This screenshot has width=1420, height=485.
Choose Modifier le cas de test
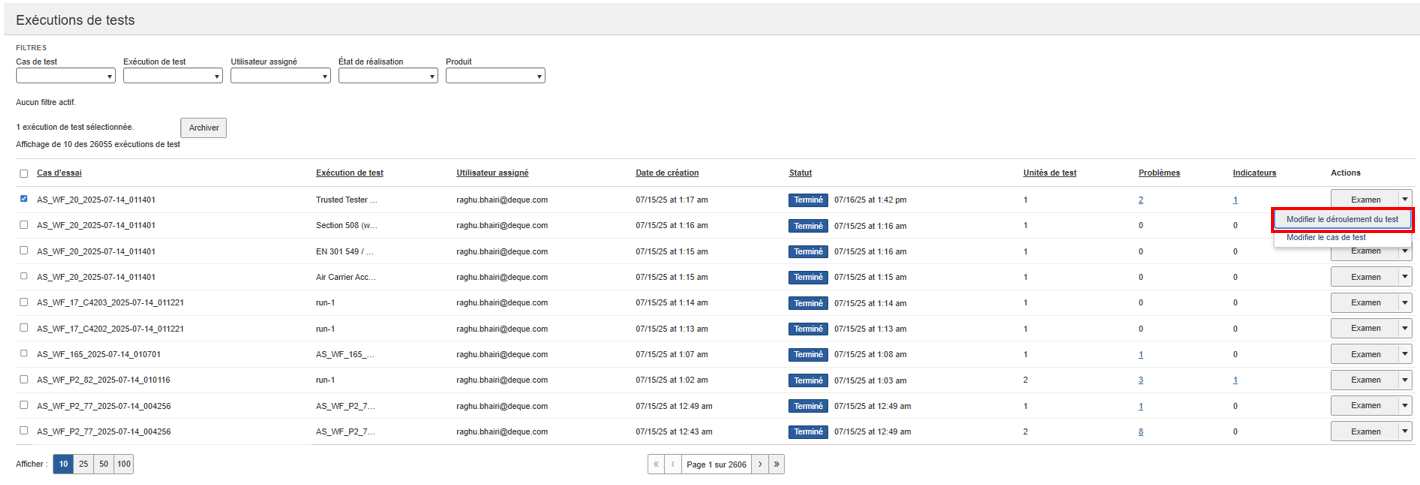pos(1326,238)
